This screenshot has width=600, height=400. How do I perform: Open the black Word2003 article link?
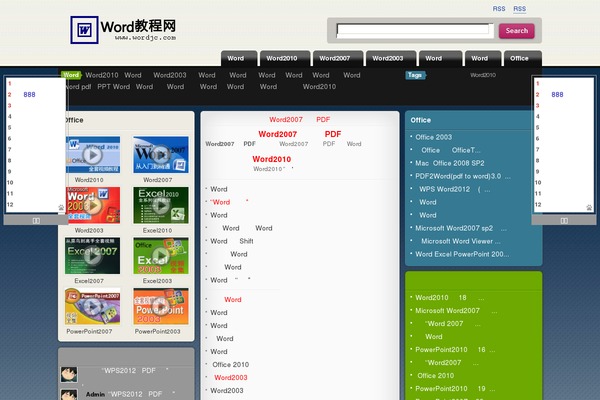227,390
